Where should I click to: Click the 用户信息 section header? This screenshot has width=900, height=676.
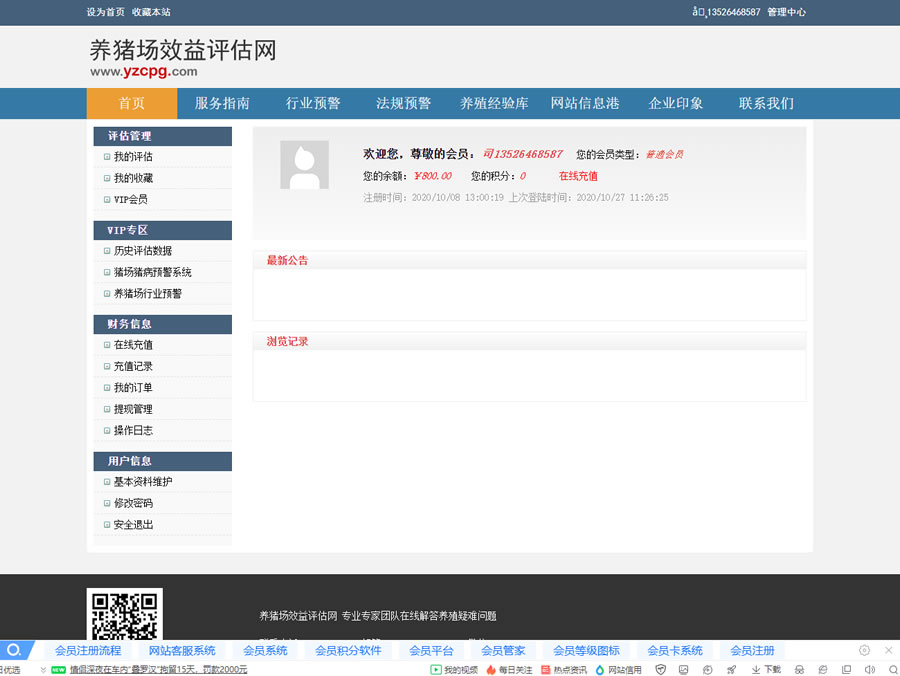[162, 461]
